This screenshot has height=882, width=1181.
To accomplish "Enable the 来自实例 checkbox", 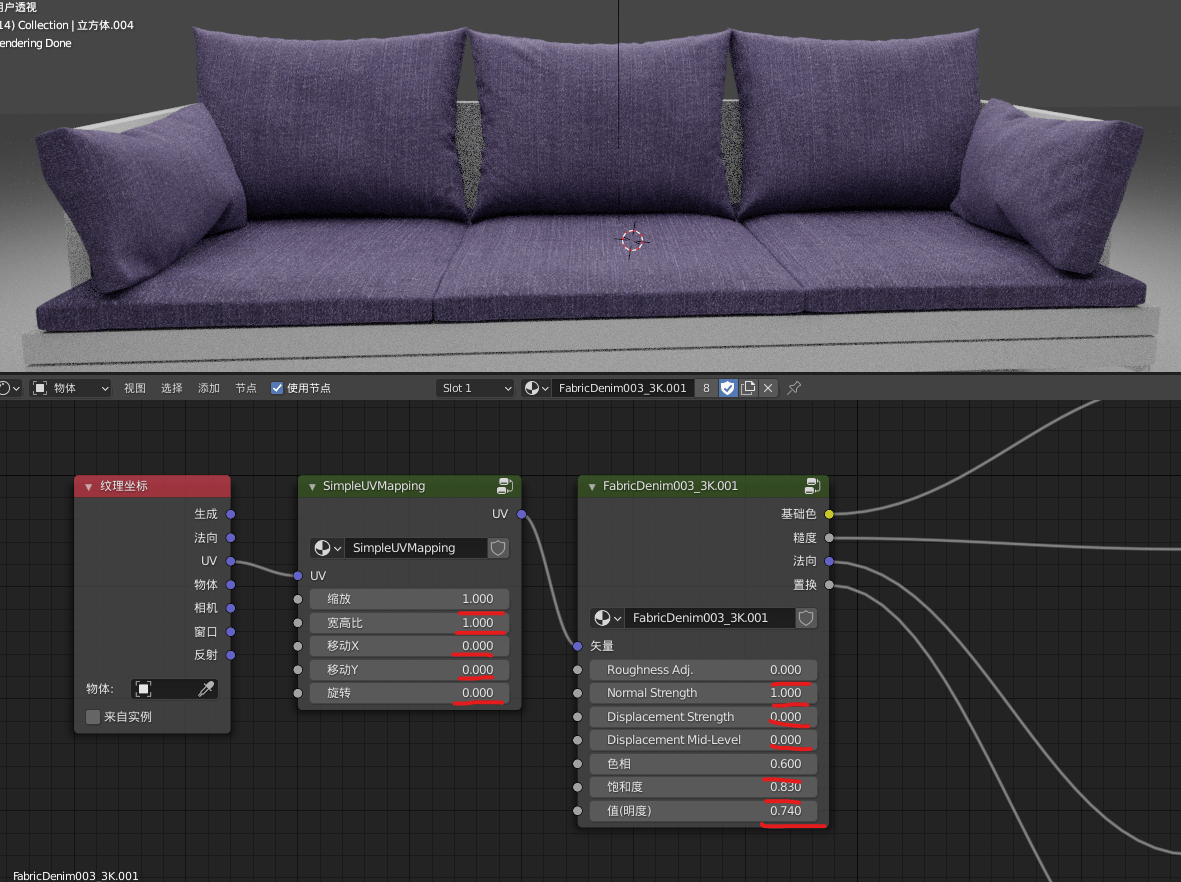I will [x=93, y=716].
